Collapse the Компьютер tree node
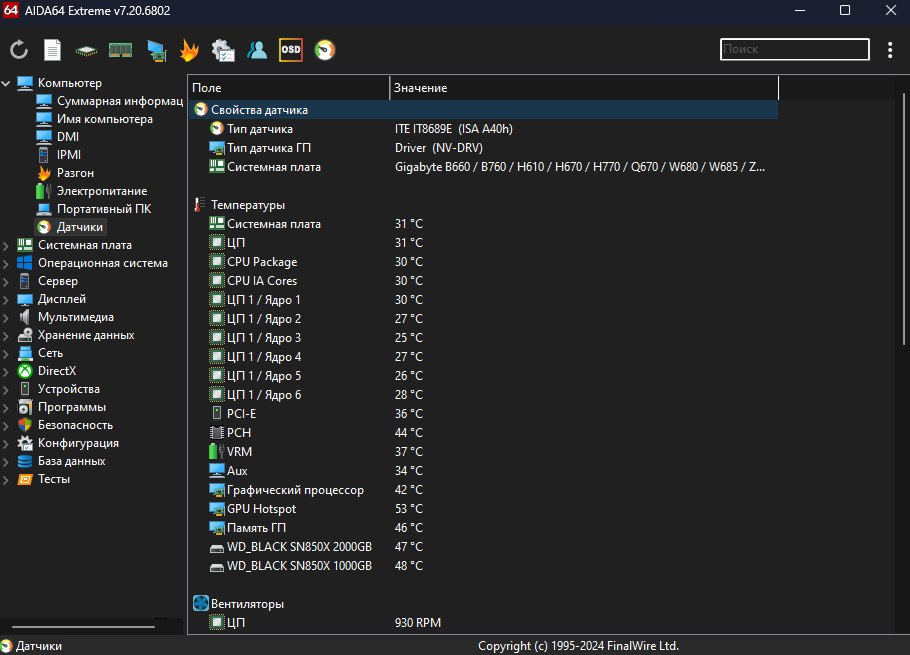This screenshot has height=655, width=910. (x=6, y=84)
